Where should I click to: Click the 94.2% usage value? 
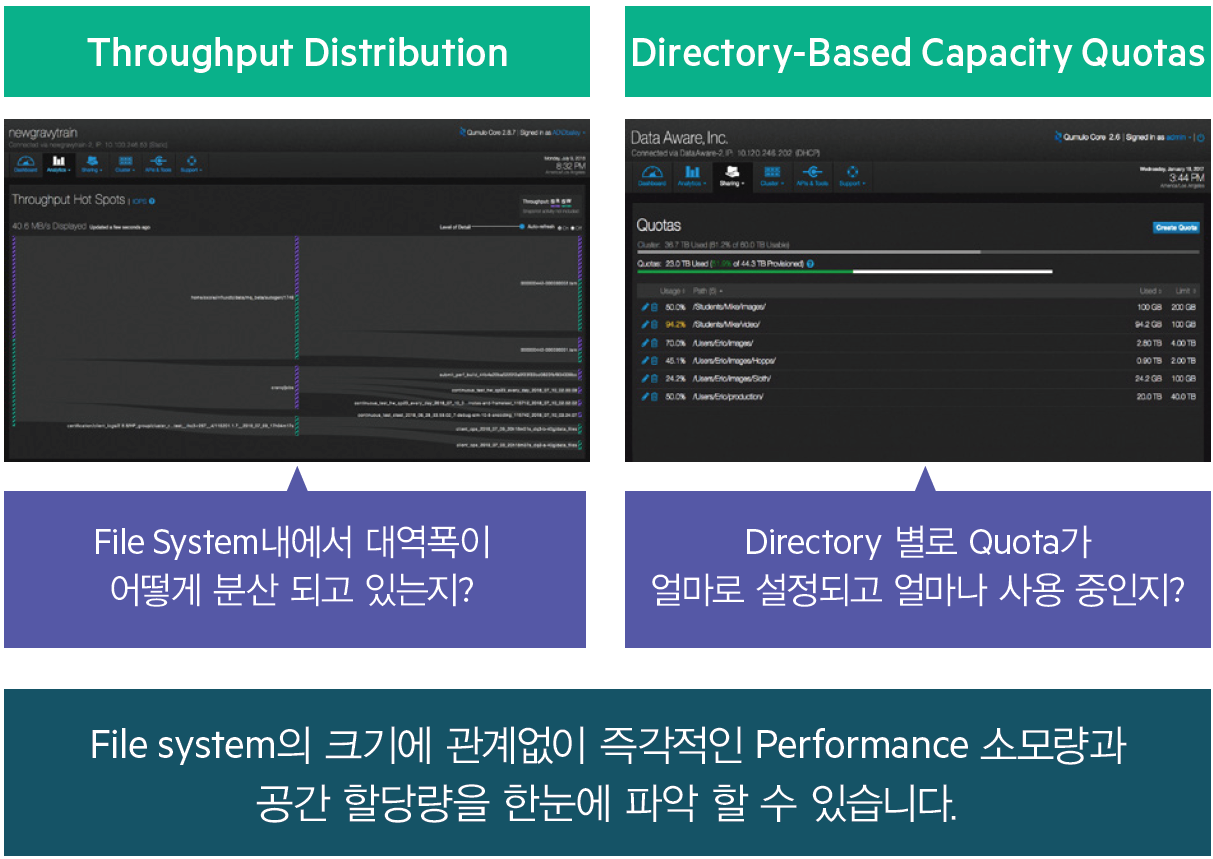tap(675, 325)
